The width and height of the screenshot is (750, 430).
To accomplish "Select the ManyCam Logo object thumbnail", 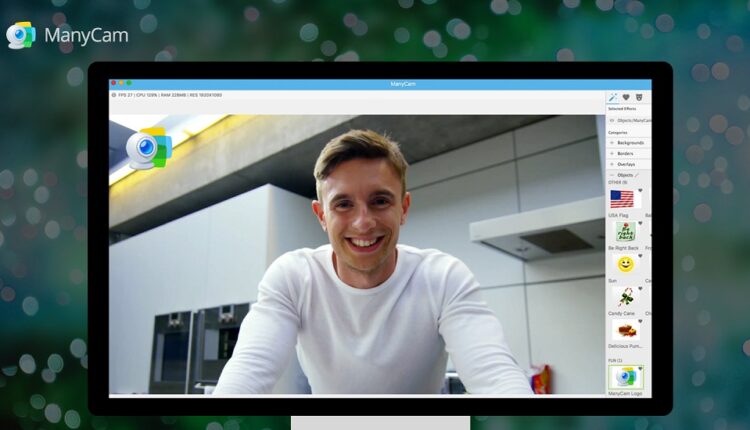I will tap(626, 377).
